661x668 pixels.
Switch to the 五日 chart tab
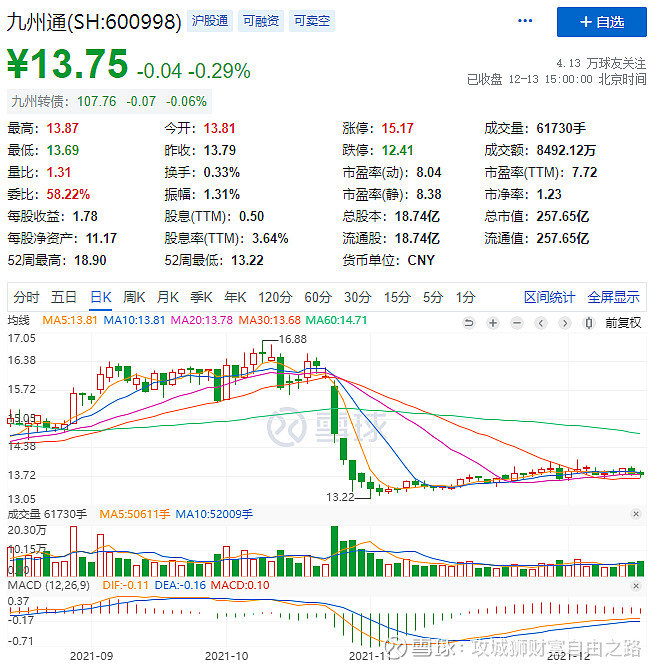pos(63,297)
